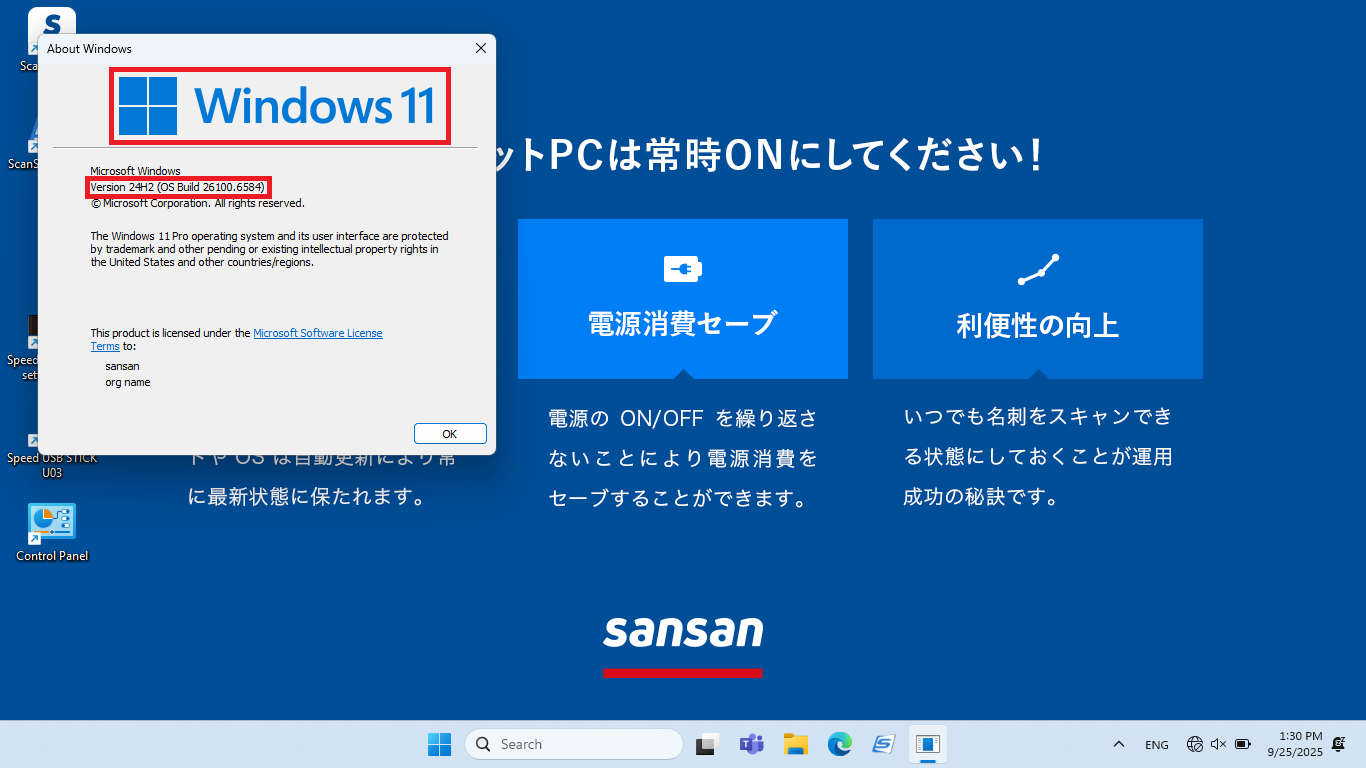Open File Explorer from the taskbar
The height and width of the screenshot is (768, 1366).
pyautogui.click(x=796, y=744)
